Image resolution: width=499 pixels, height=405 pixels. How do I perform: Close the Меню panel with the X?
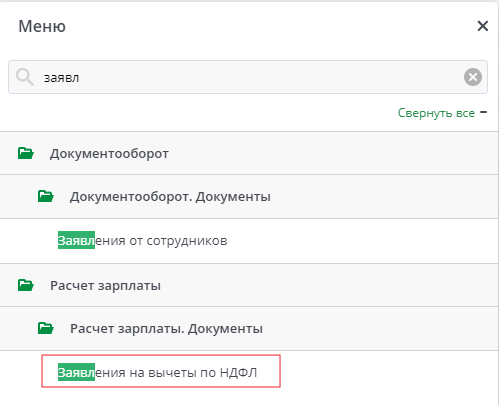(x=482, y=26)
